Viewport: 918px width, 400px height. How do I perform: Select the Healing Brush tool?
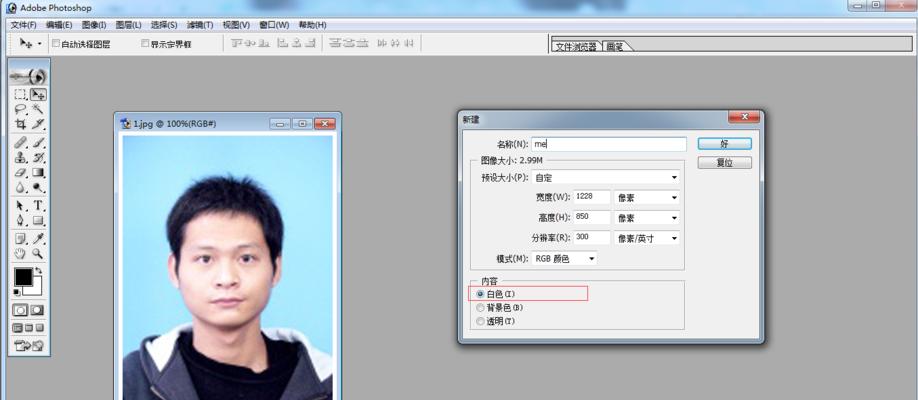coord(21,142)
